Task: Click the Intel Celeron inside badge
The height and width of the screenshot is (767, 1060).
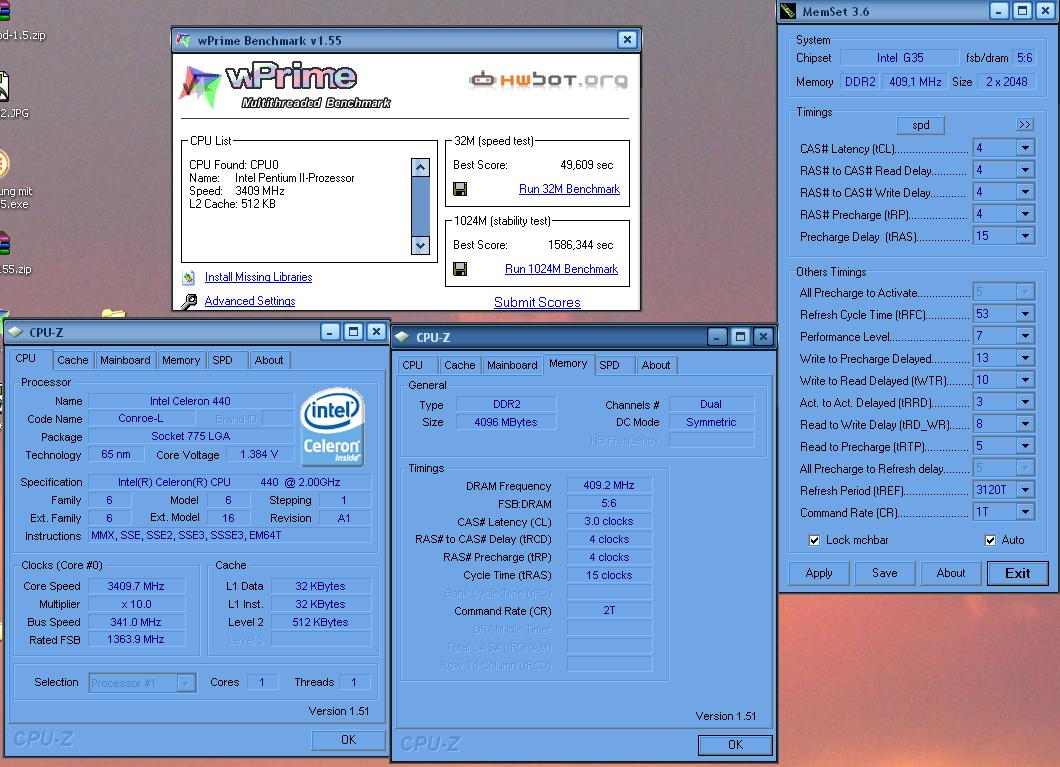Action: [x=332, y=427]
